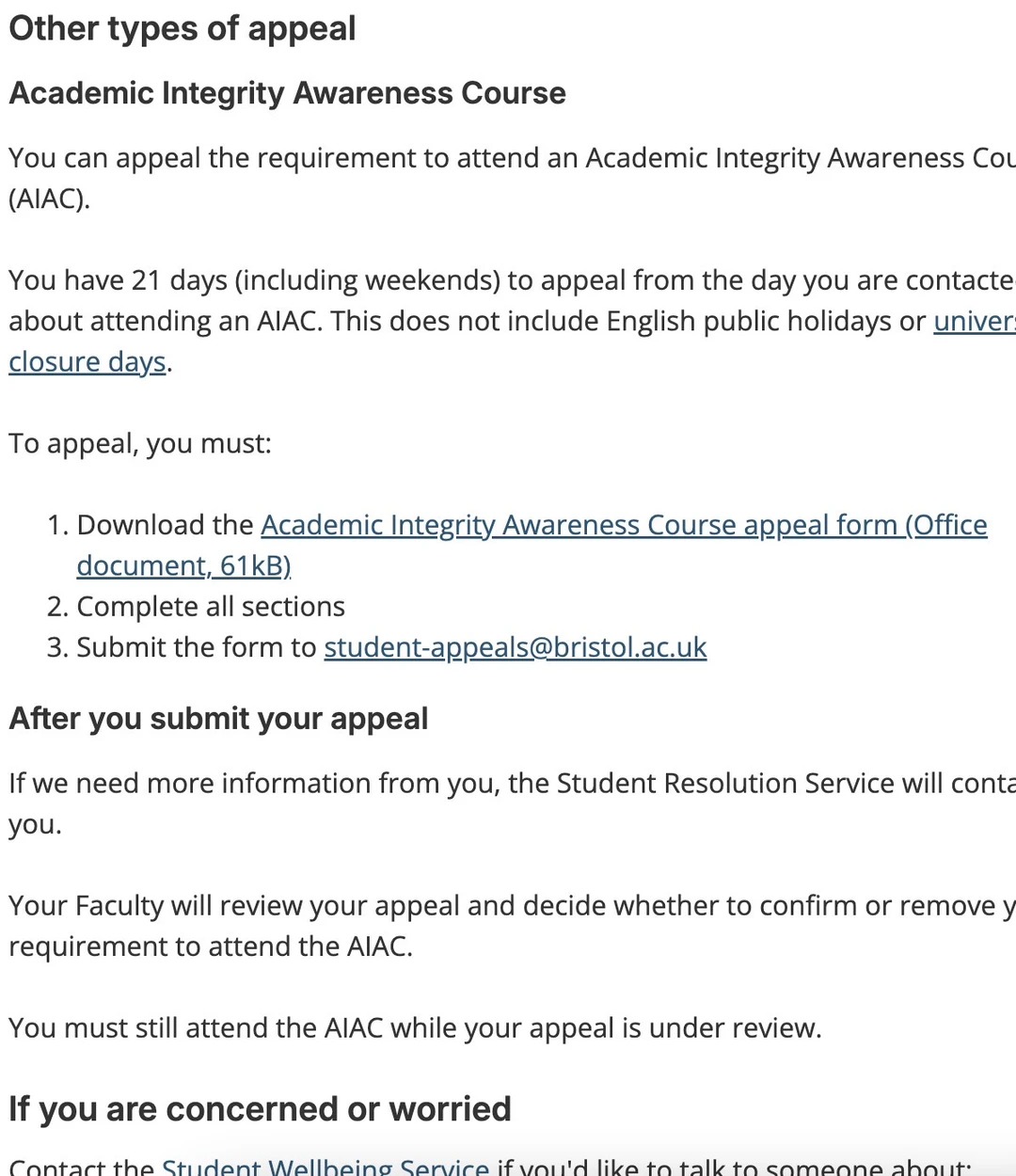Click the paragraph starting 'Your Faculty will review'
Screen dimensions: 1016x1176
512,926
